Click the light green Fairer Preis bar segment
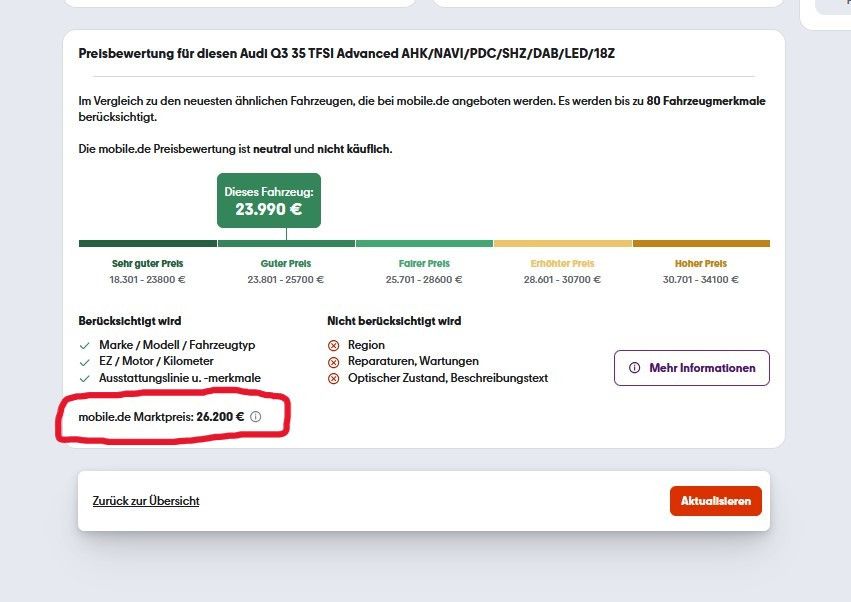This screenshot has height=602, width=851. [x=424, y=243]
